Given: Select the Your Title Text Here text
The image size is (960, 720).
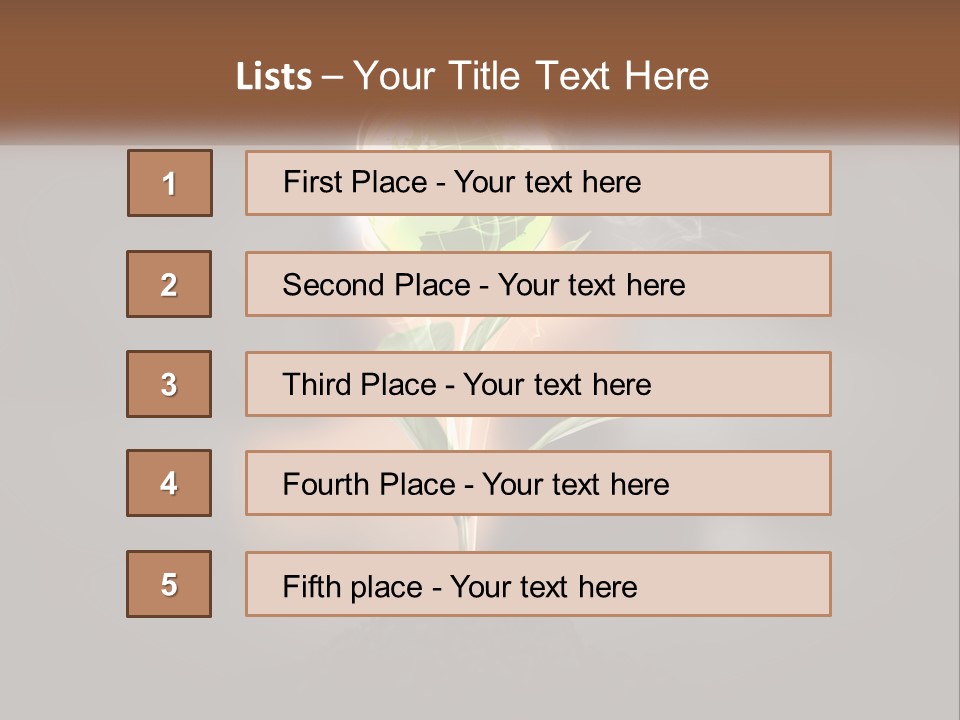Looking at the screenshot, I should click(531, 77).
